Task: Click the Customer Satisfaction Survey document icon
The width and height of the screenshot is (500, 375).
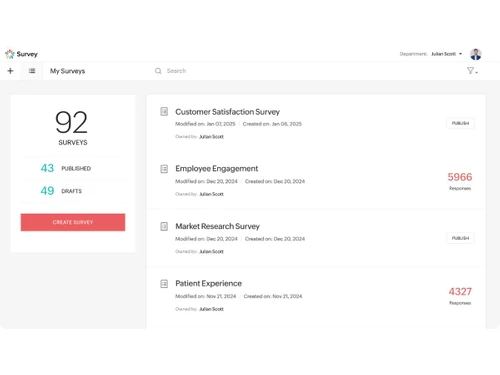Action: click(x=164, y=111)
